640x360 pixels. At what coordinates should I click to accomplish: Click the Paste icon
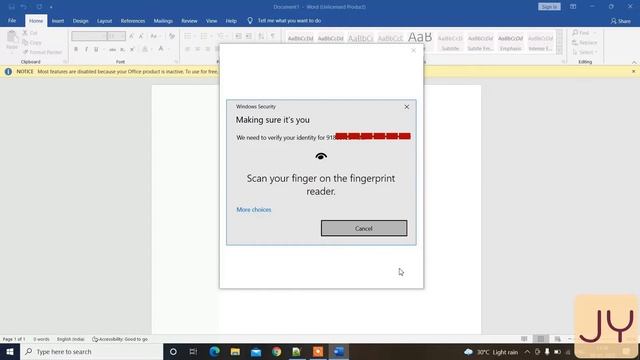[x=12, y=37]
